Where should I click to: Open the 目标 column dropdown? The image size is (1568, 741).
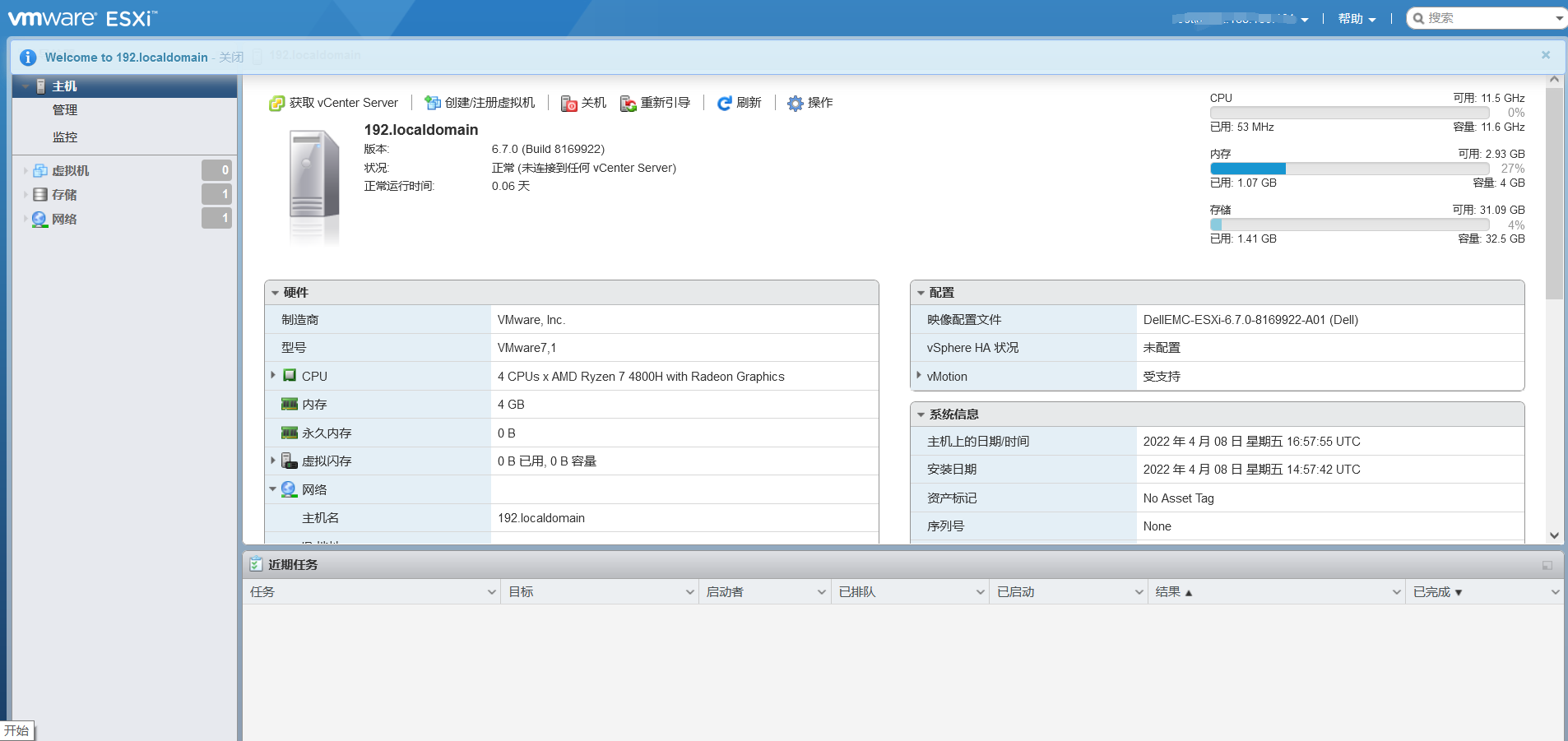tap(690, 592)
